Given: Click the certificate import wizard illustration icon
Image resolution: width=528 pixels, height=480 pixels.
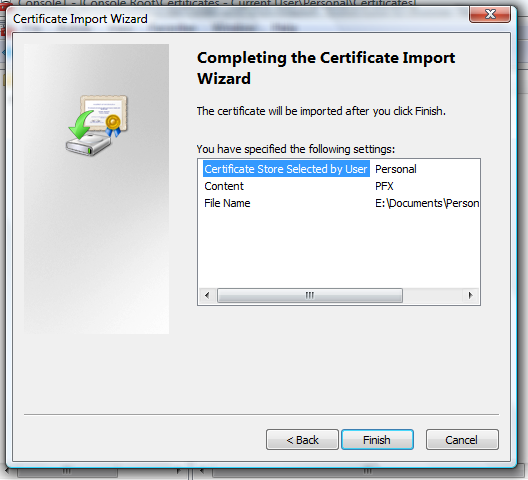Looking at the screenshot, I should point(97,125).
